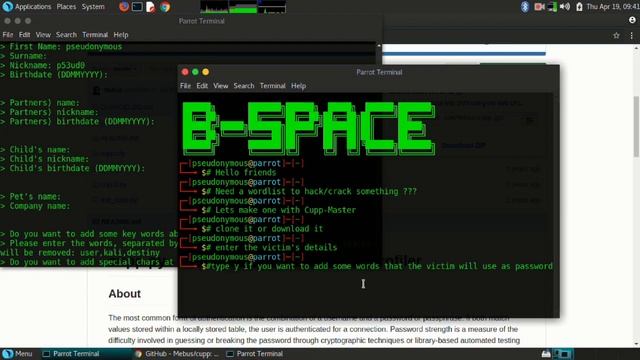Click the screen recorder tray icon
The height and width of the screenshot is (360, 640).
click(x=539, y=7)
